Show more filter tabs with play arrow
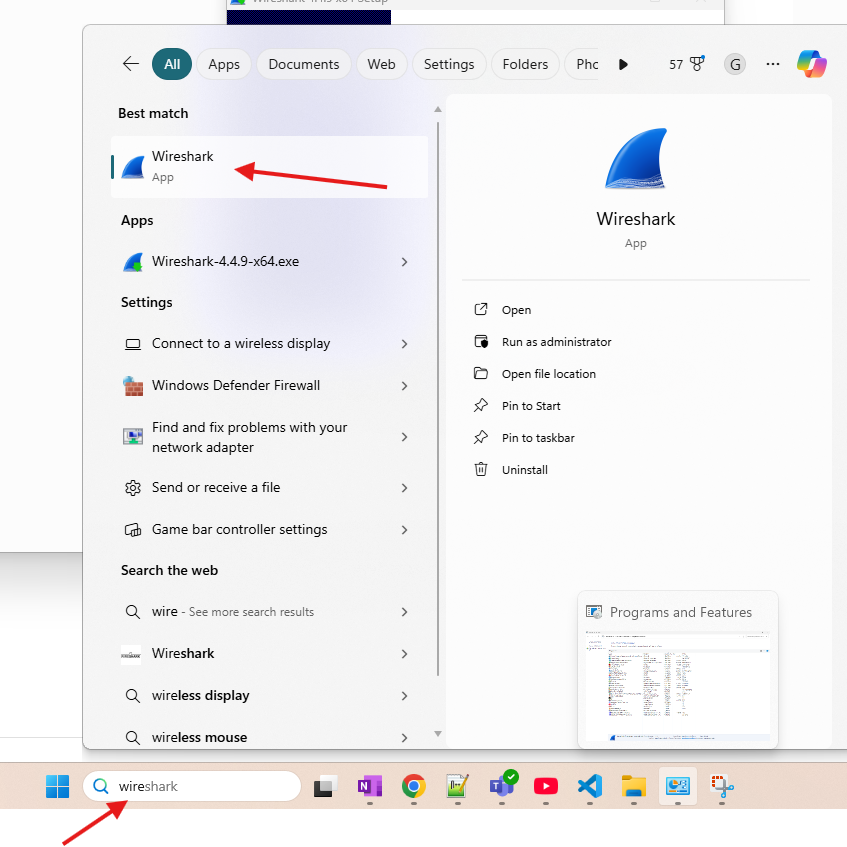This screenshot has height=847, width=847. click(x=623, y=64)
